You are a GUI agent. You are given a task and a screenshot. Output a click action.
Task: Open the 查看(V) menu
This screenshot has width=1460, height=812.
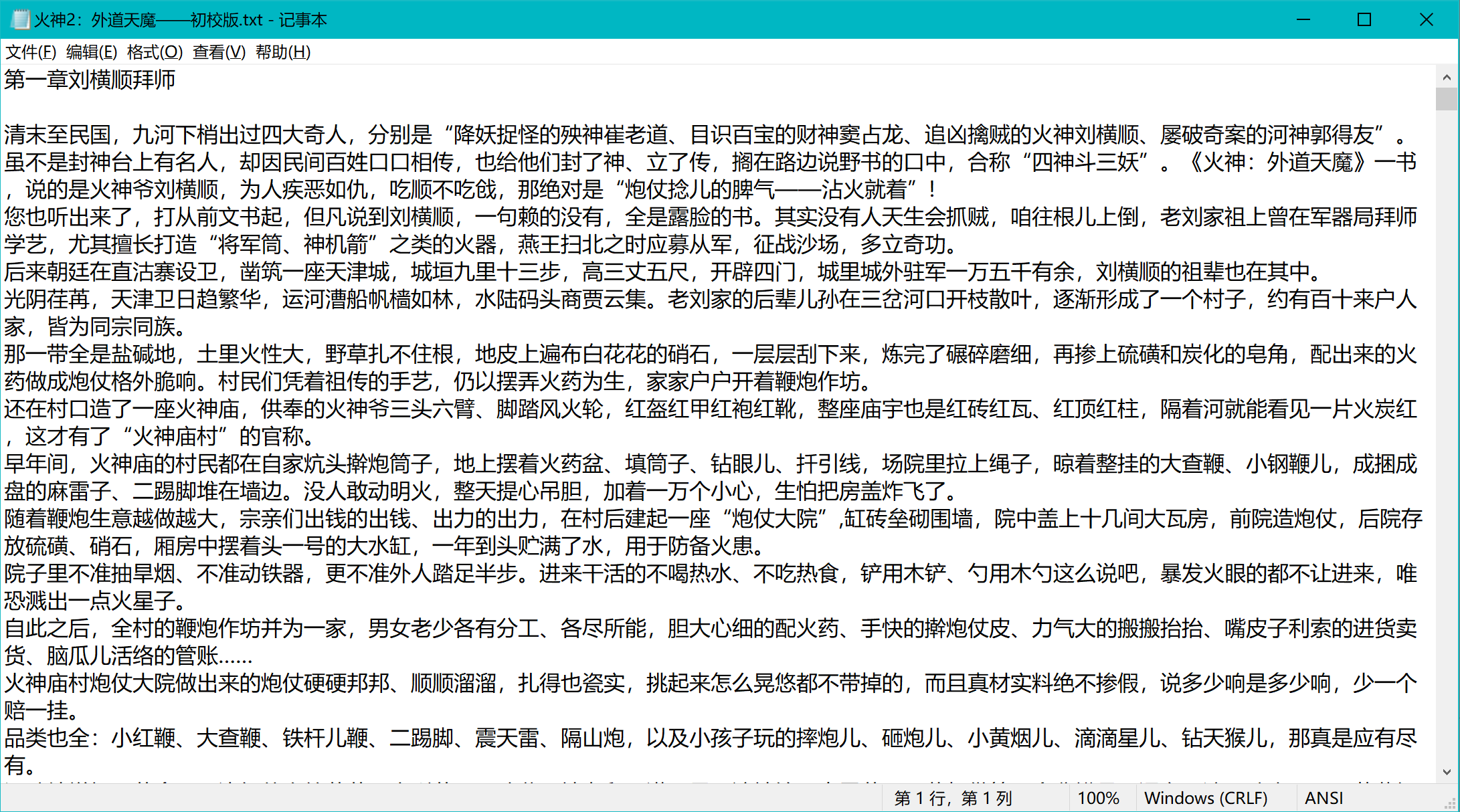point(219,52)
